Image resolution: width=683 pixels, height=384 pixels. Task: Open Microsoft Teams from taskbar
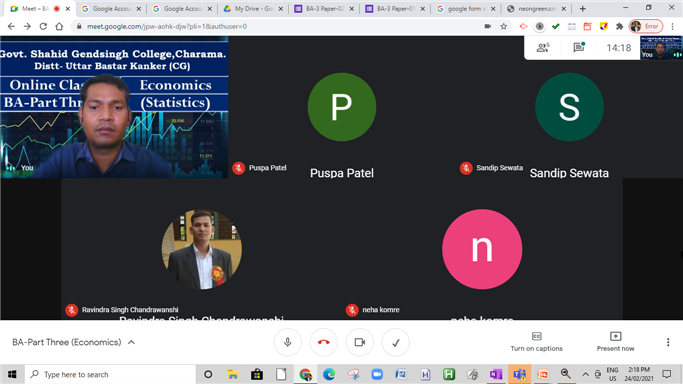520,374
